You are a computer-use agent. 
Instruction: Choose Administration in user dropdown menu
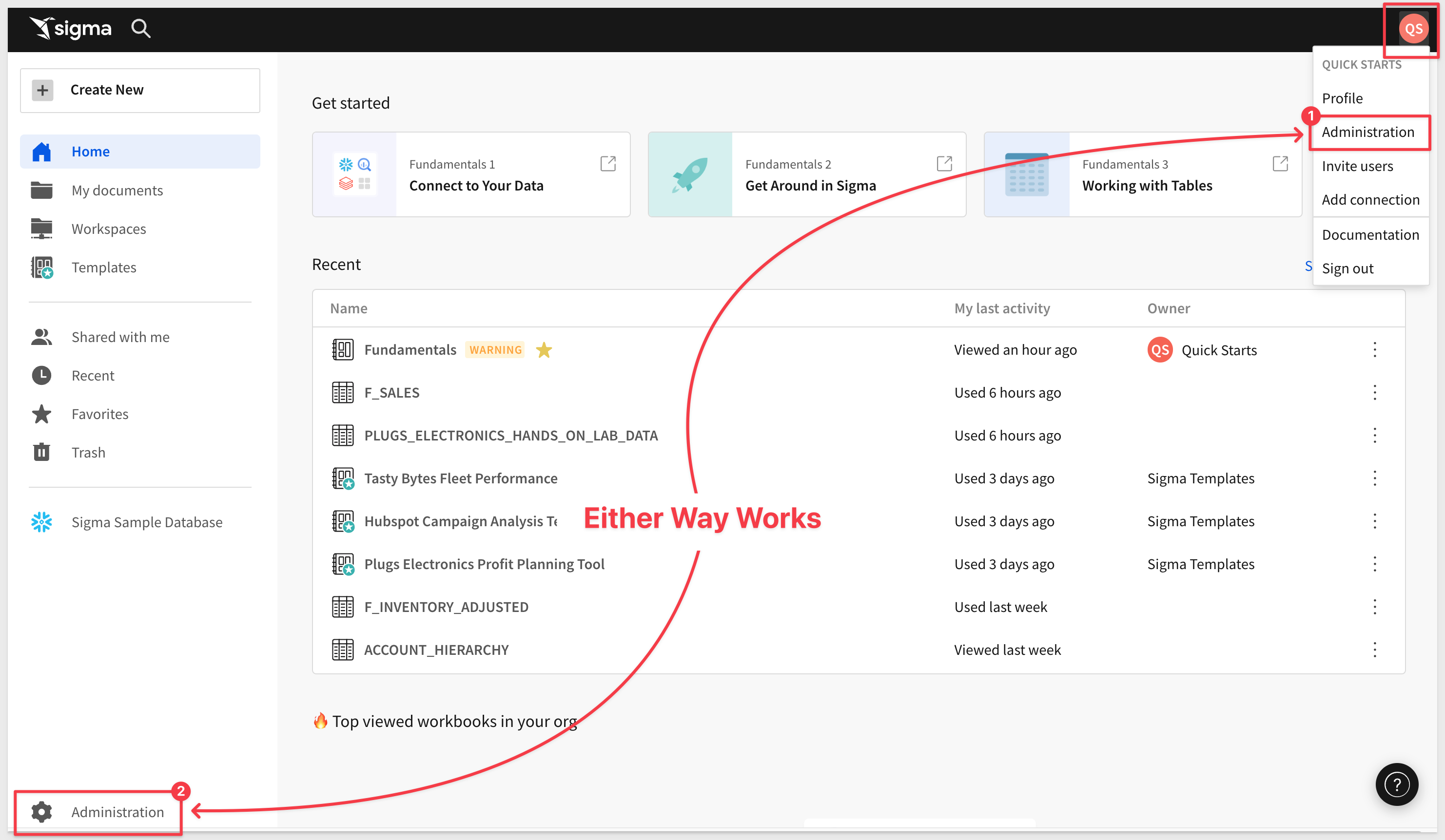coord(1370,132)
